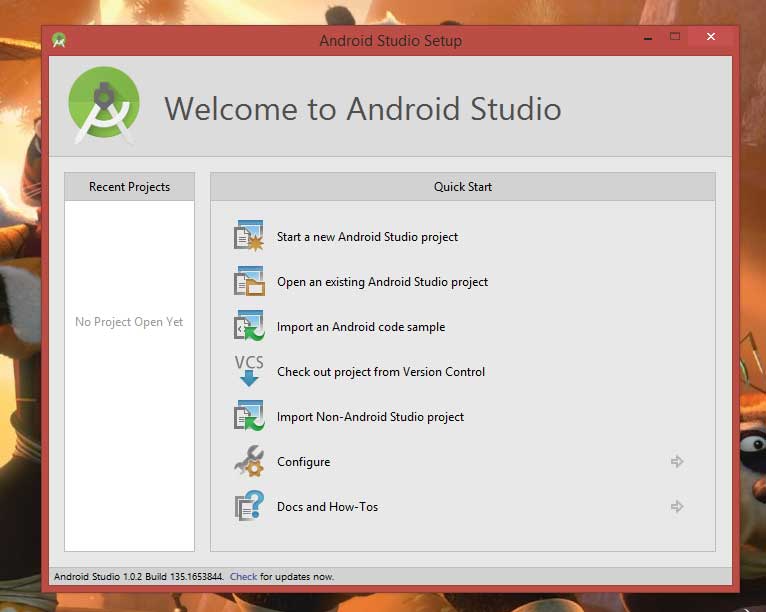The image size is (766, 612).
Task: Choose Check out project from Version Control
Action: click(x=381, y=372)
